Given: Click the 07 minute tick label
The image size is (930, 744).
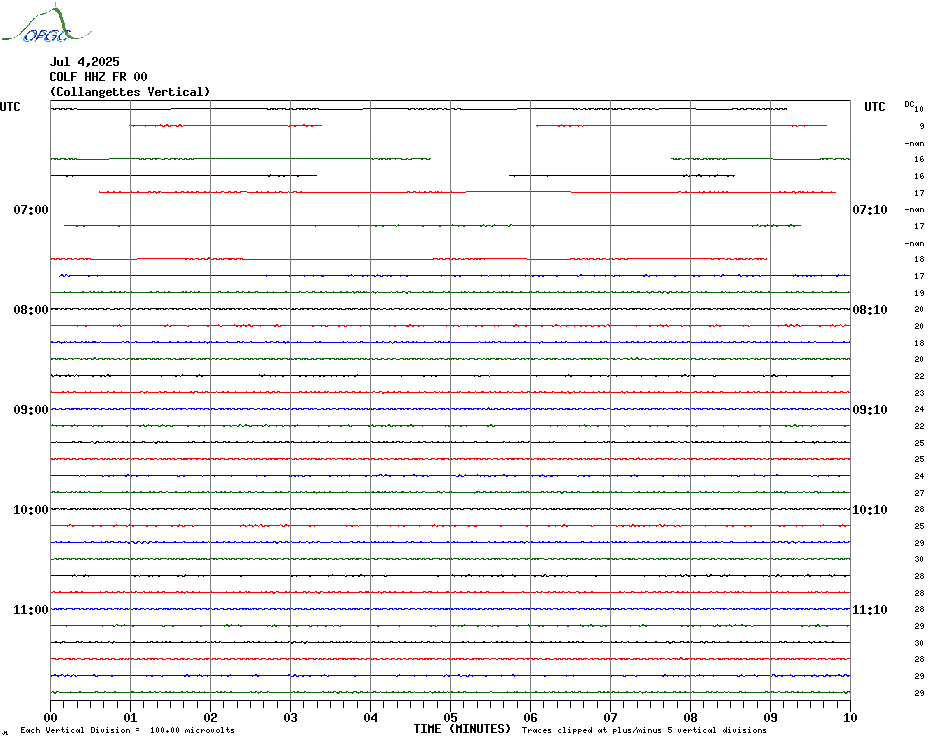Looking at the screenshot, I should (x=610, y=717).
